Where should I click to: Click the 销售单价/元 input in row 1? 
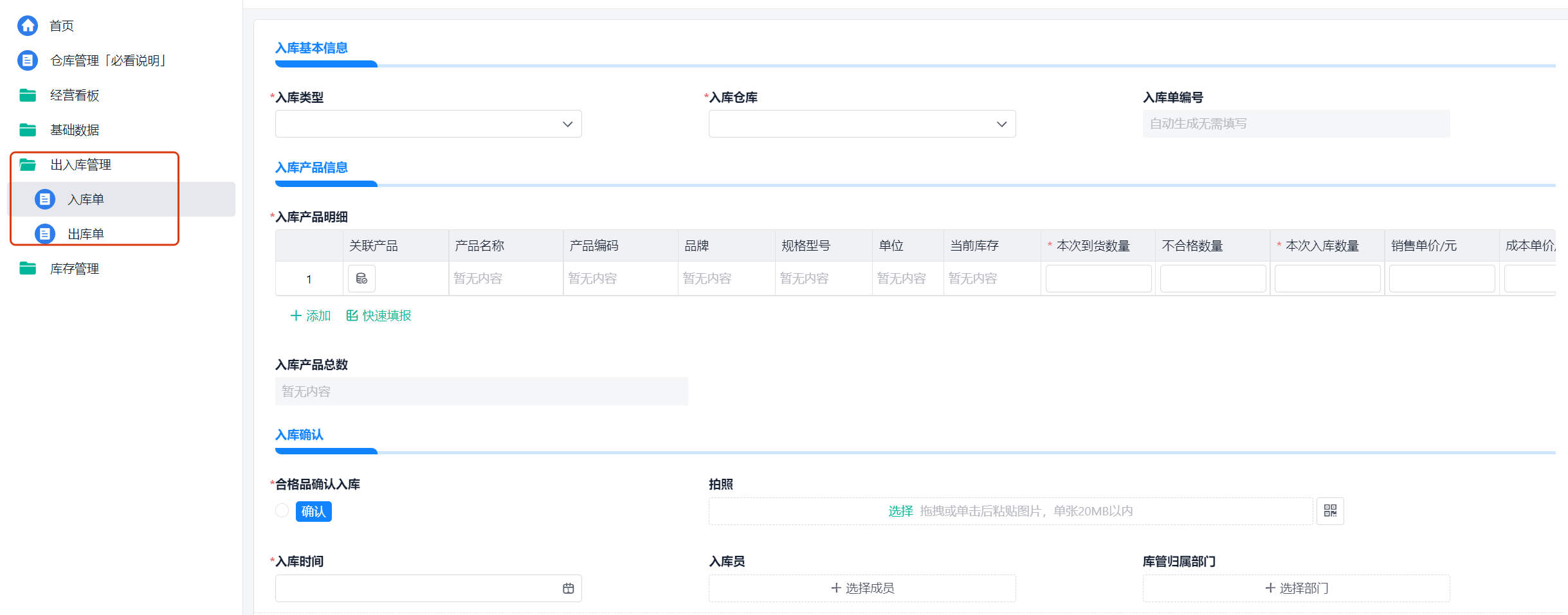[x=1442, y=278]
